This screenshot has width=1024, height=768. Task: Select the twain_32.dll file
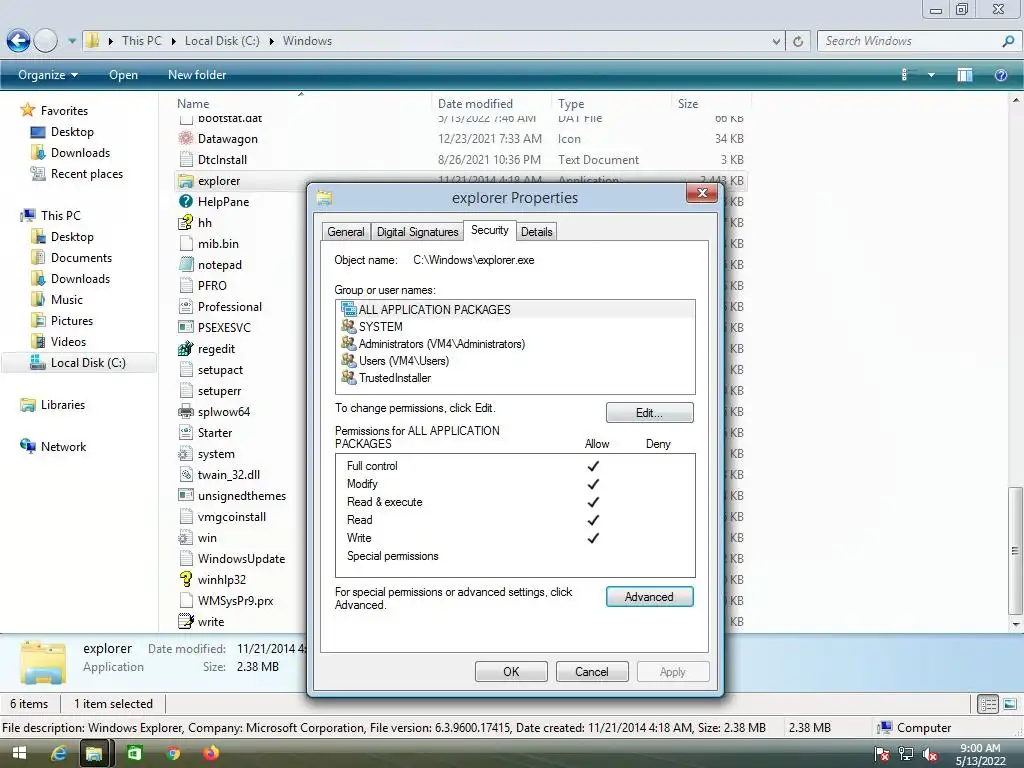click(229, 475)
